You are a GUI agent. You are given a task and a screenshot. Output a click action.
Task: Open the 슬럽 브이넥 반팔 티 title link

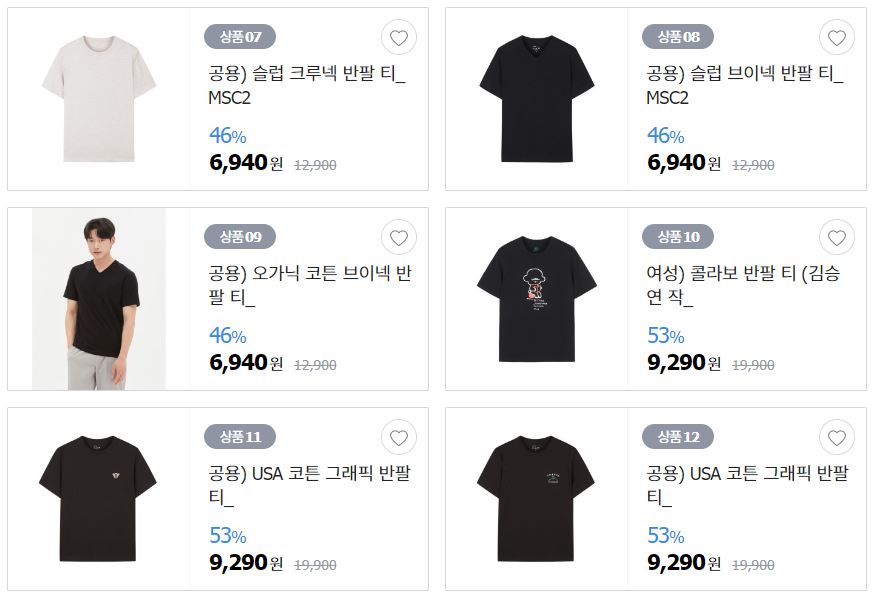tap(745, 85)
